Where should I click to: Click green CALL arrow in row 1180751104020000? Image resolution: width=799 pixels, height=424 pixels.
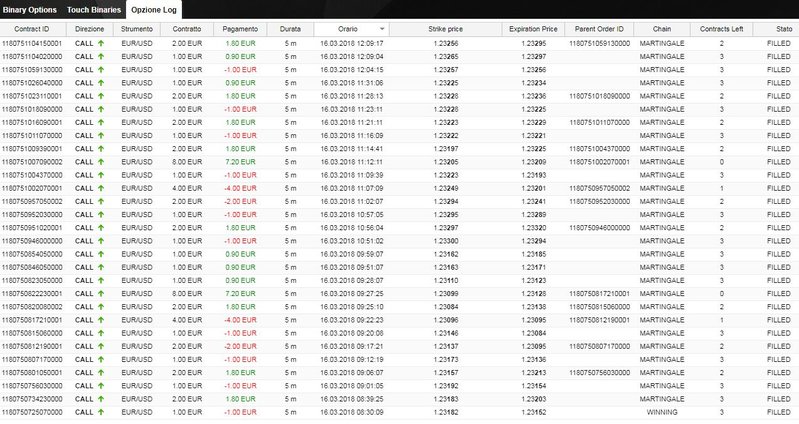click(x=101, y=57)
